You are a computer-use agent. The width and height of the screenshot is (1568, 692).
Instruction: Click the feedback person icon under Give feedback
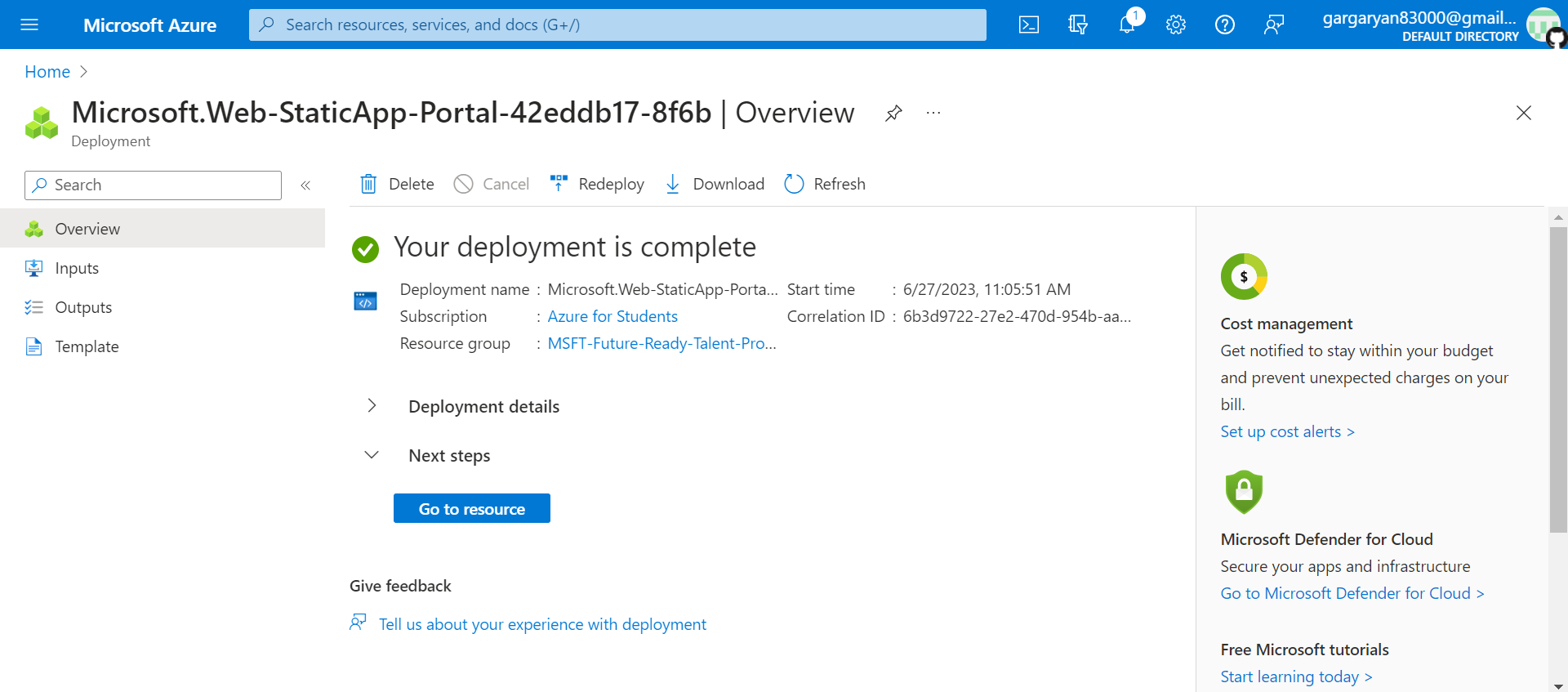358,623
